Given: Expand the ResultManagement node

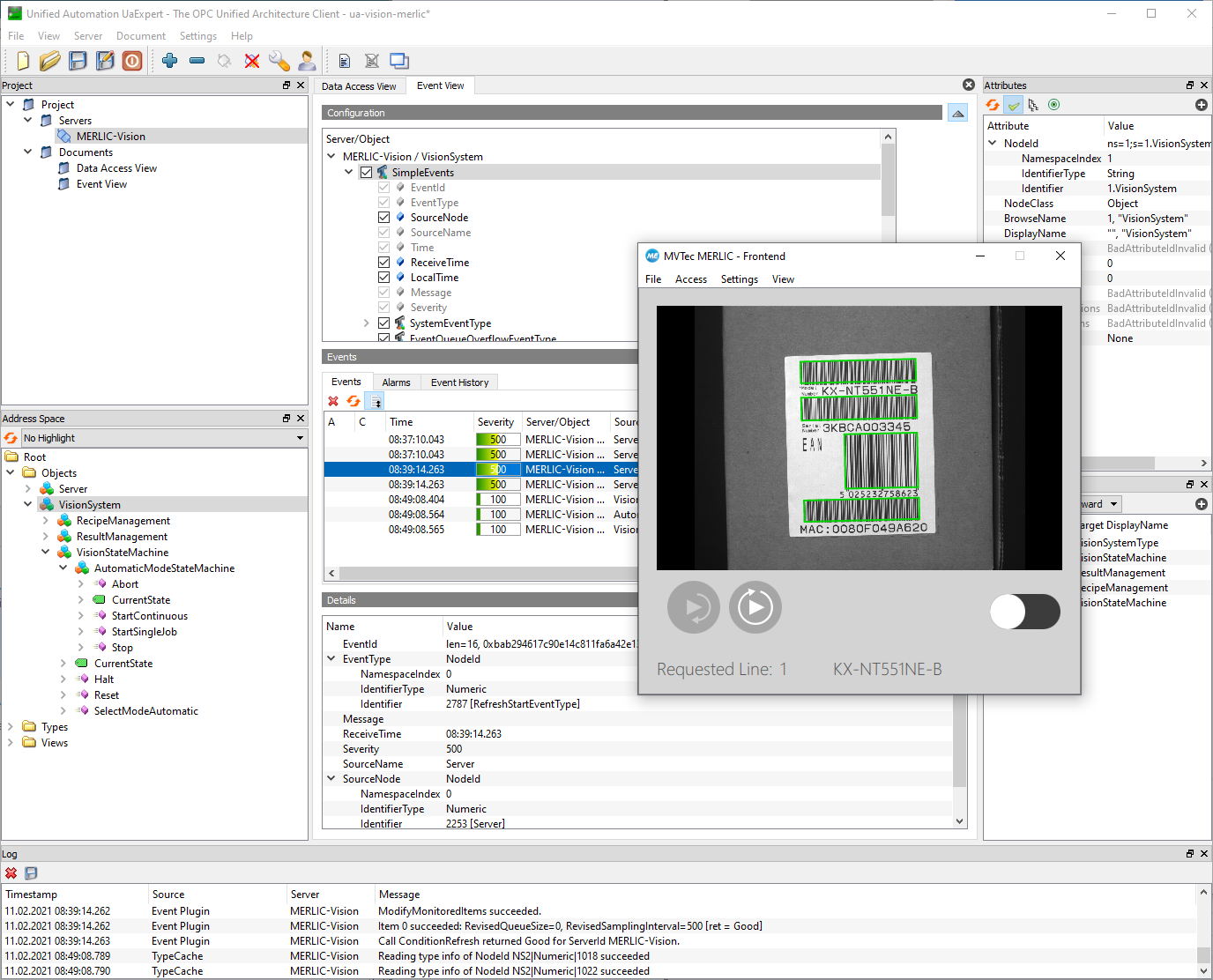Looking at the screenshot, I should click(46, 537).
